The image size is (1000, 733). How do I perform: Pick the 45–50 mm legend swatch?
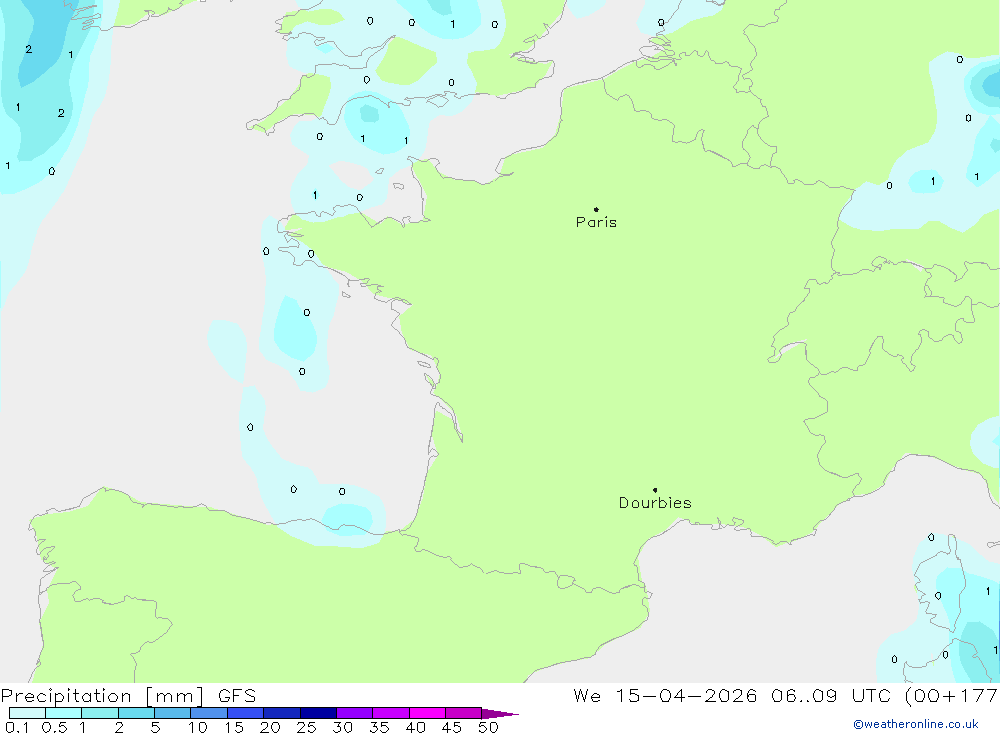point(464,713)
